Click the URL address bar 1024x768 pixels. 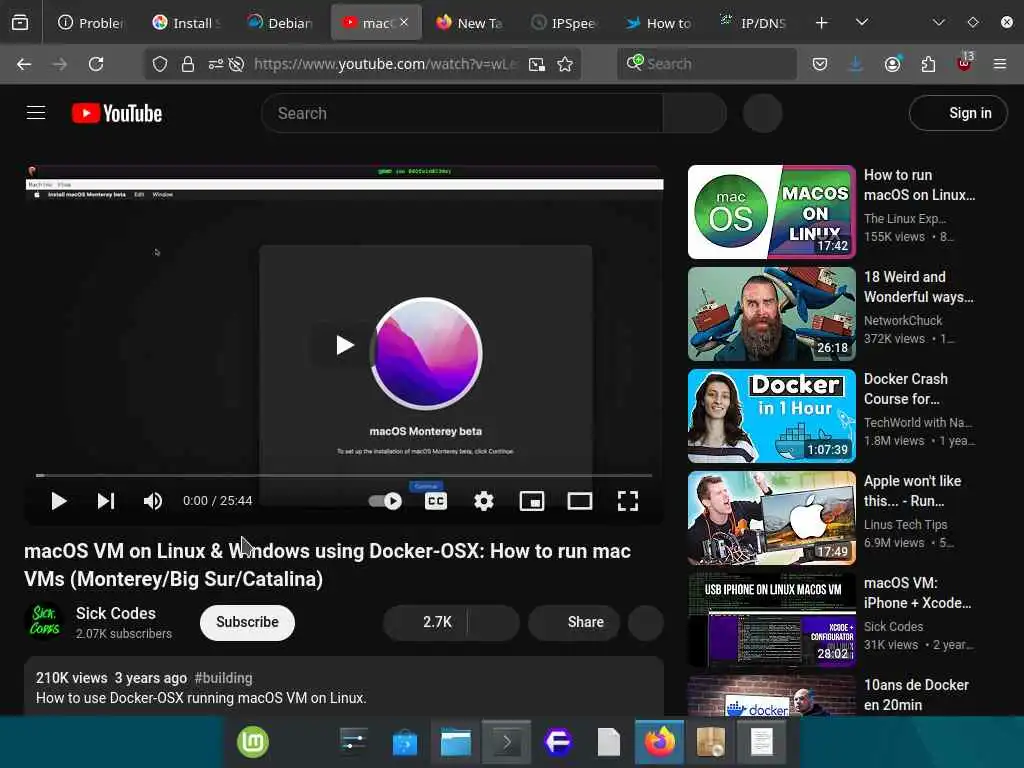pyautogui.click(x=385, y=64)
